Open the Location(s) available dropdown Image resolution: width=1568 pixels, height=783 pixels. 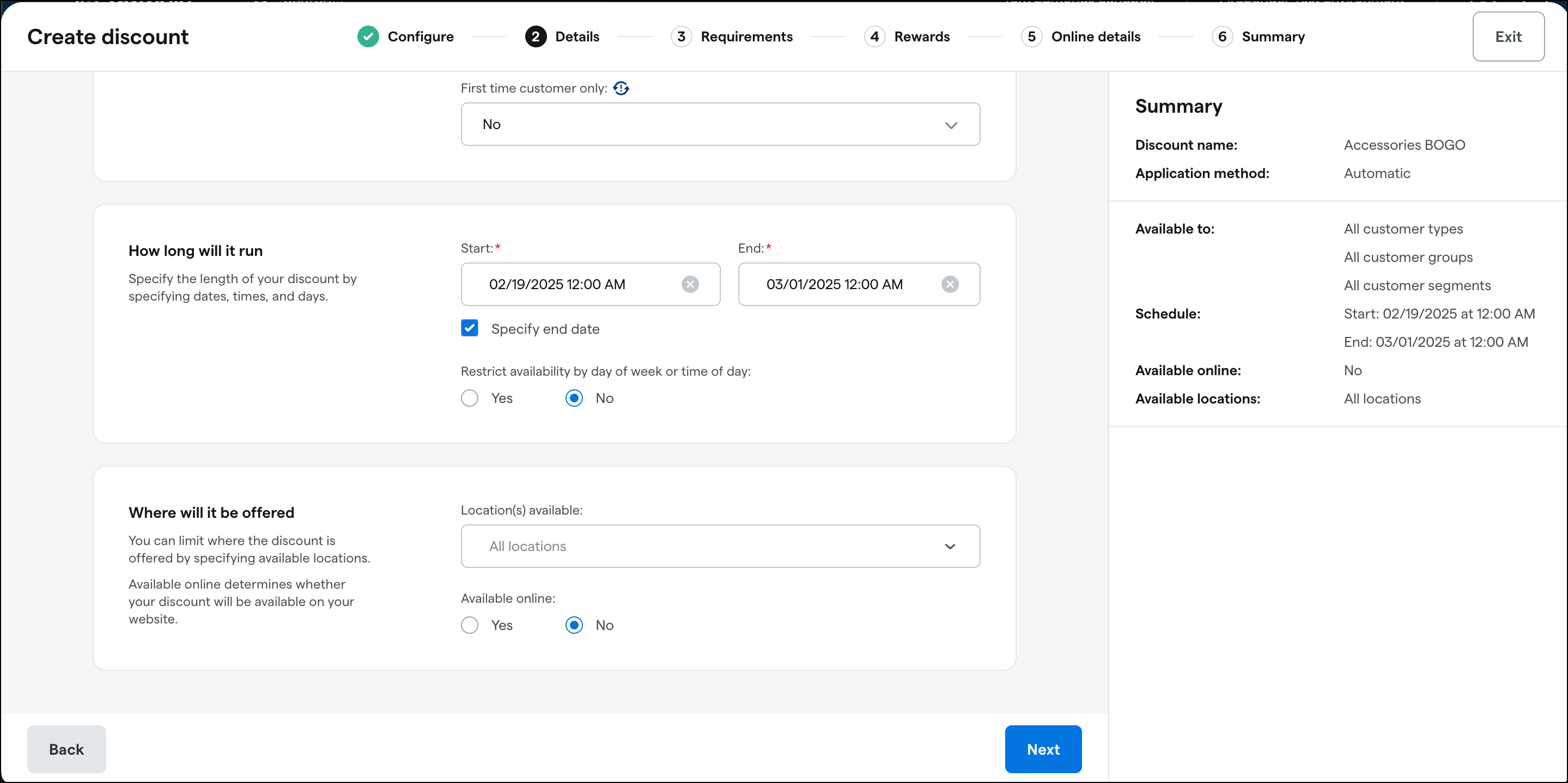[720, 546]
